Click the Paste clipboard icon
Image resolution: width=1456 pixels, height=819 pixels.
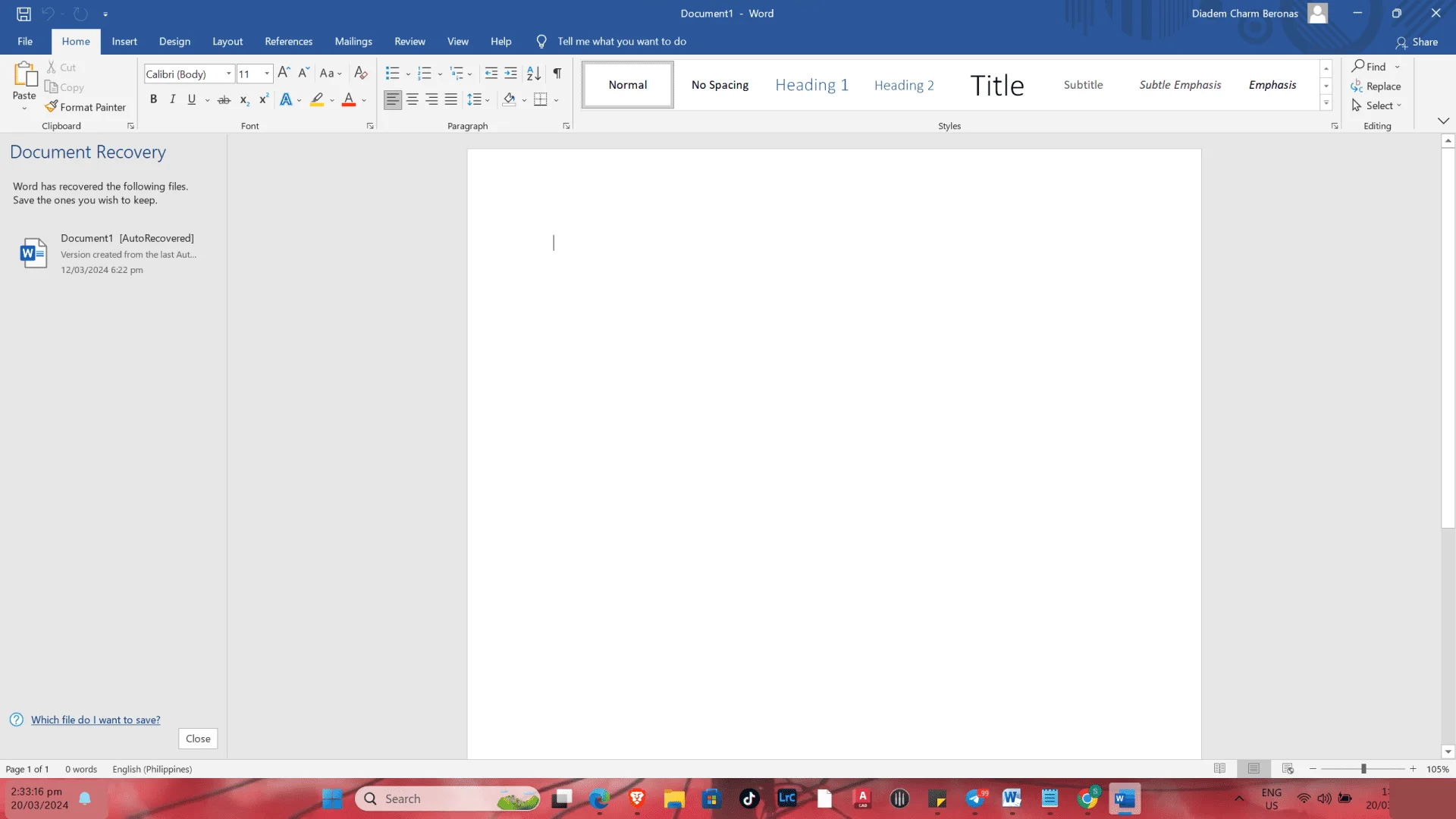tap(24, 75)
